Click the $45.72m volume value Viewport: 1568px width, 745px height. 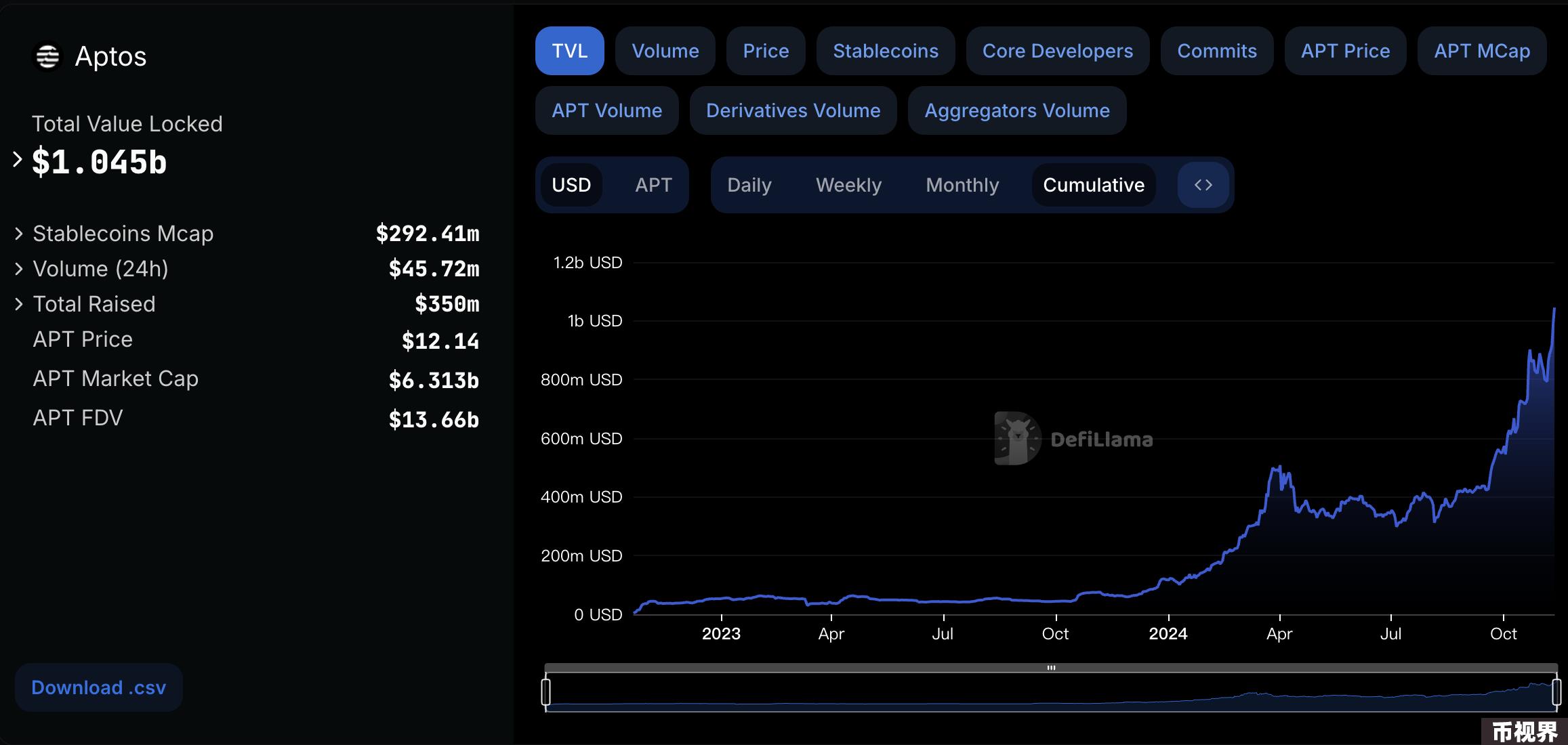point(434,269)
